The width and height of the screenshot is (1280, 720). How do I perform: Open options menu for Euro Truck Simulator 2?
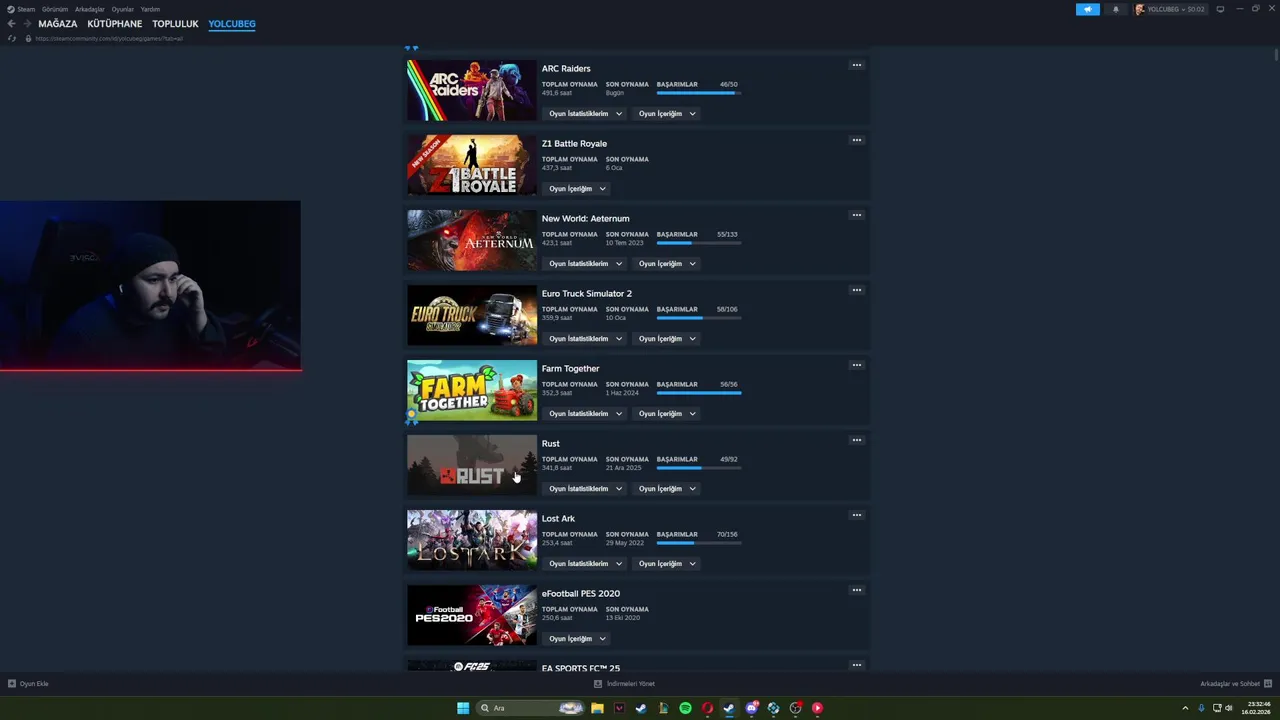tap(856, 290)
